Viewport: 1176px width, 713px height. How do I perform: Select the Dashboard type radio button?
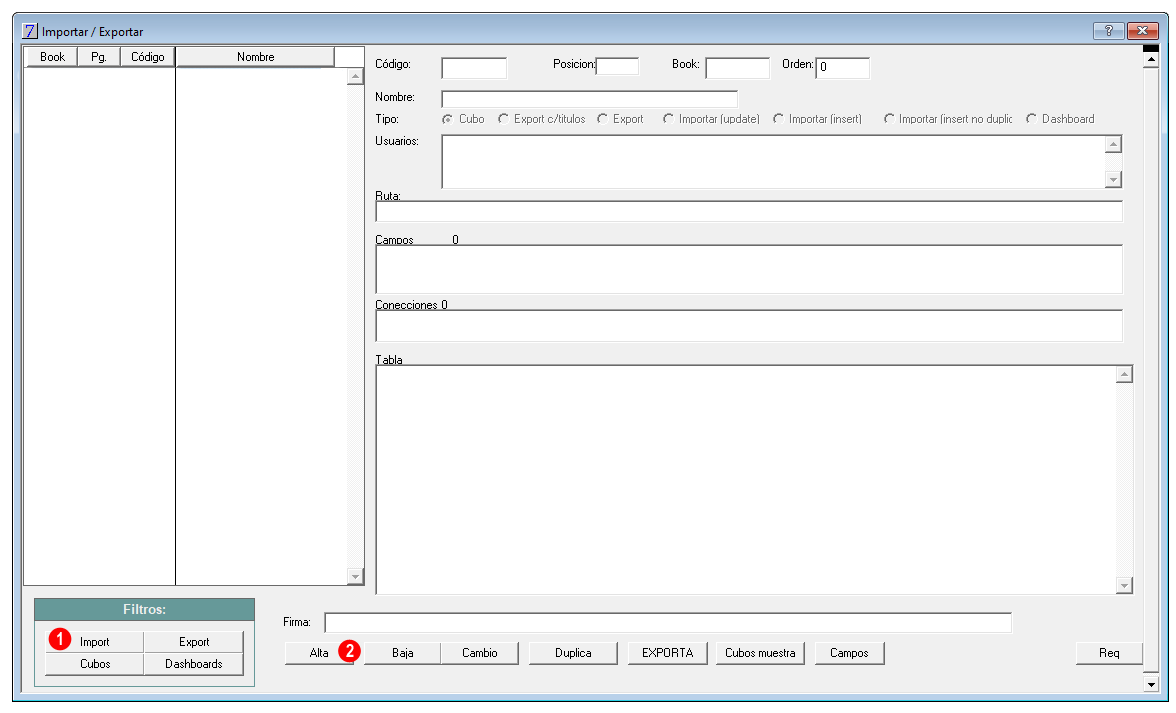click(x=1031, y=119)
